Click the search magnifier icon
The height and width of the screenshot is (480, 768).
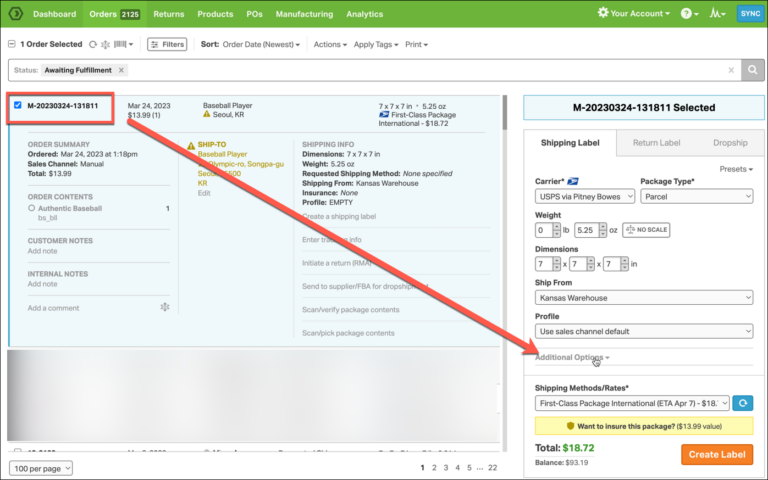point(756,70)
